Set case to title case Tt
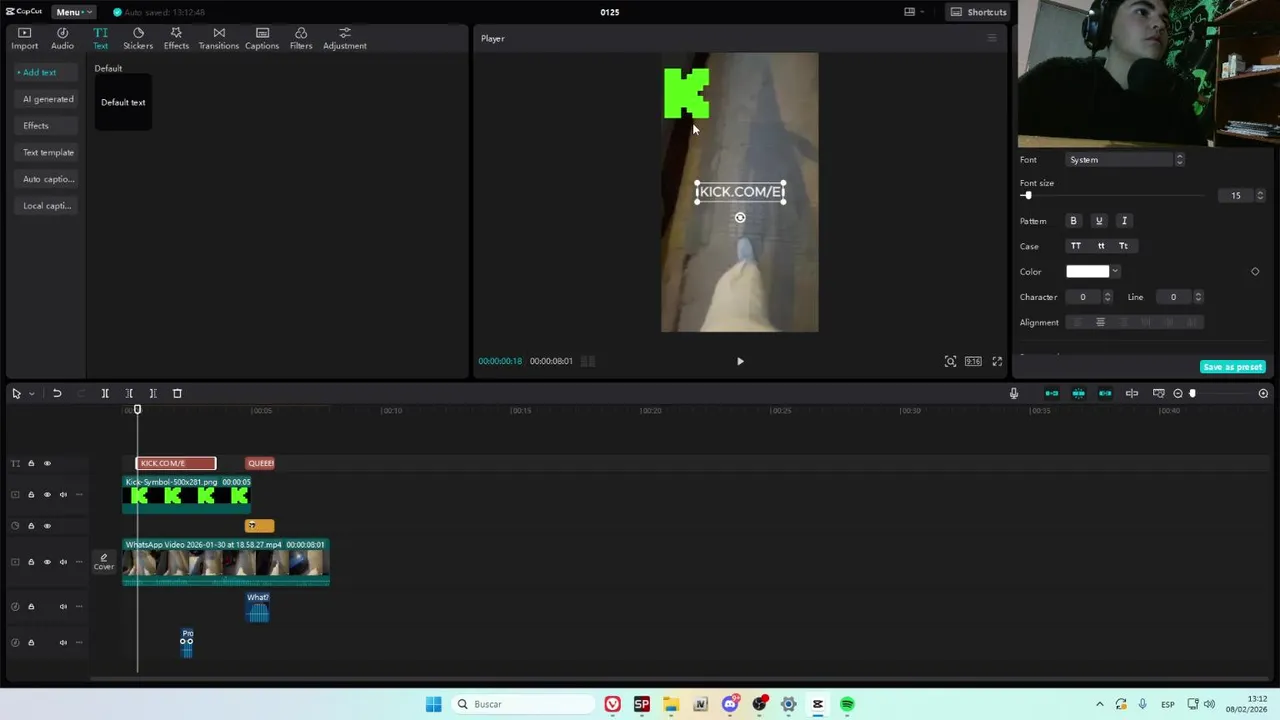Screen dimensions: 1280x720 click(1124, 246)
